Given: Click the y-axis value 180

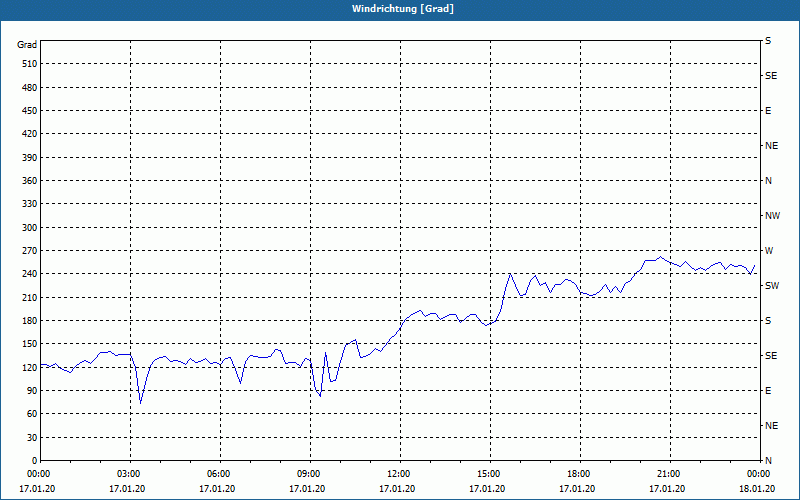Looking at the screenshot, I should click(30, 321).
